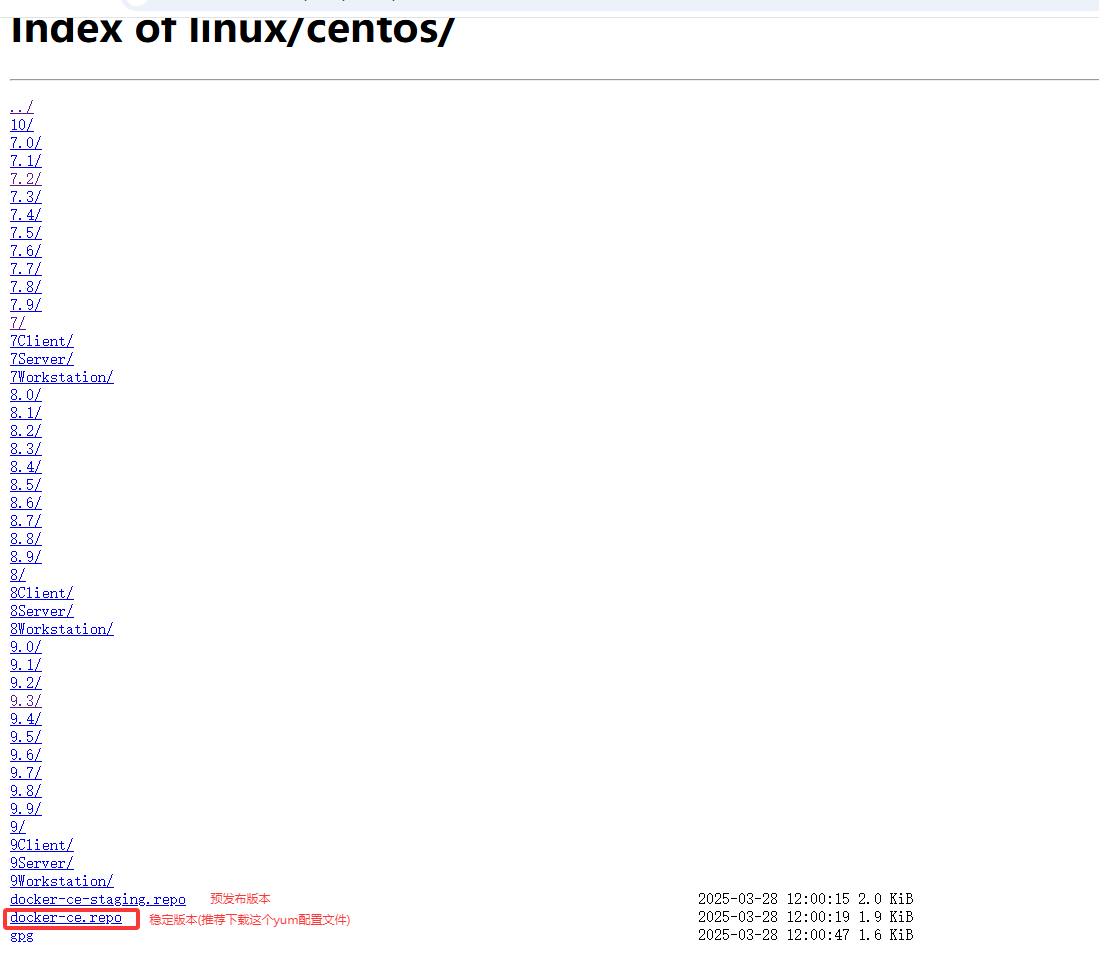This screenshot has width=1099, height=954.
Task: Select the timestamp 2025-03-28 12:00:47 text
Action: 774,935
